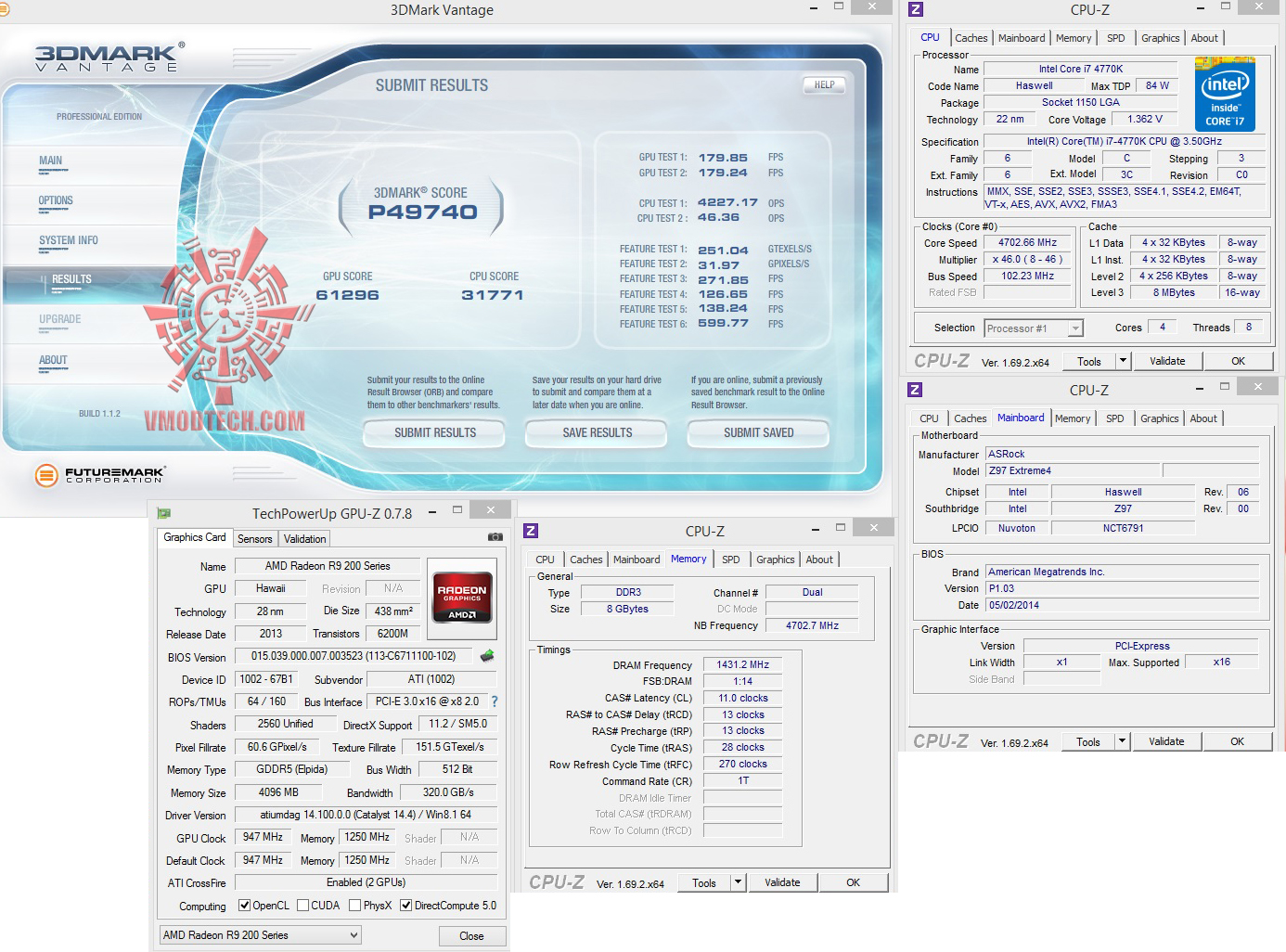1286x952 pixels.
Task: Click the CPU-Z Mainboard window title icon
Action: 915,390
